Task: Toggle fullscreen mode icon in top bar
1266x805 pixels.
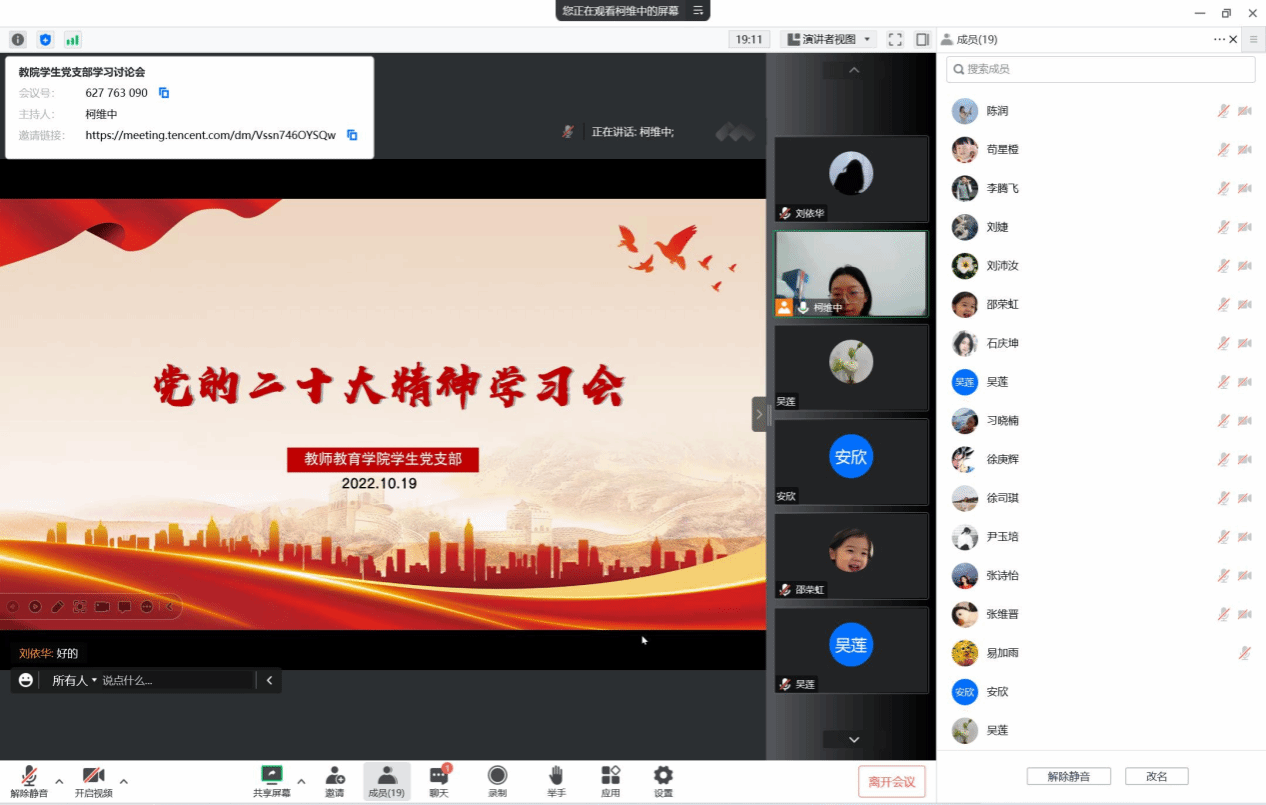Action: tap(895, 40)
